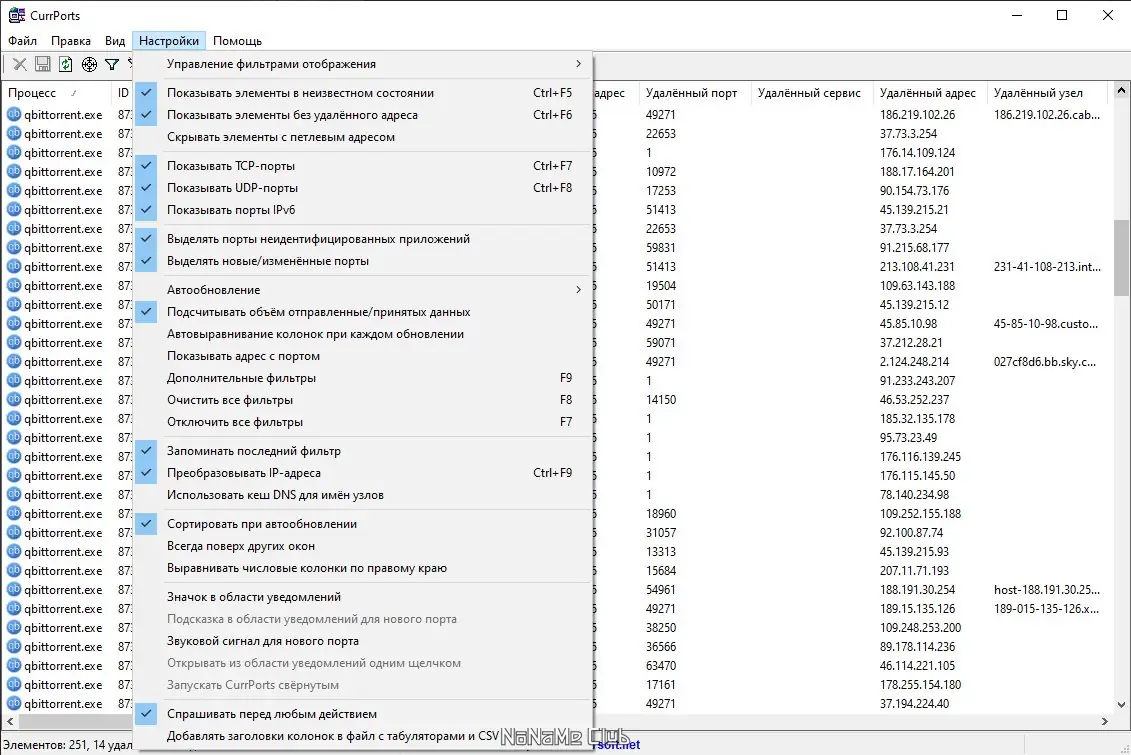Open the Помощь menu
The image size is (1131, 755).
coord(237,41)
